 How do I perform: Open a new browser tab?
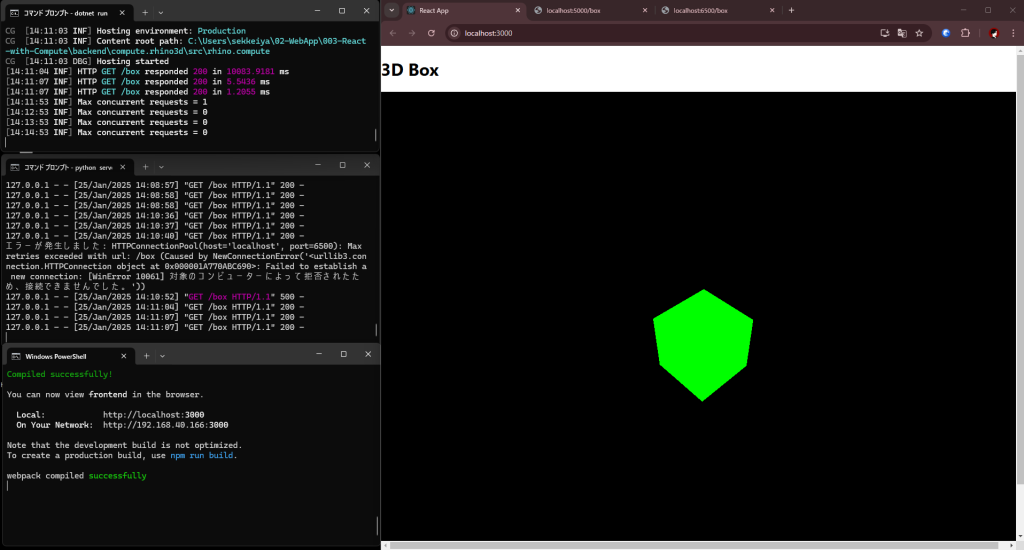click(x=791, y=10)
